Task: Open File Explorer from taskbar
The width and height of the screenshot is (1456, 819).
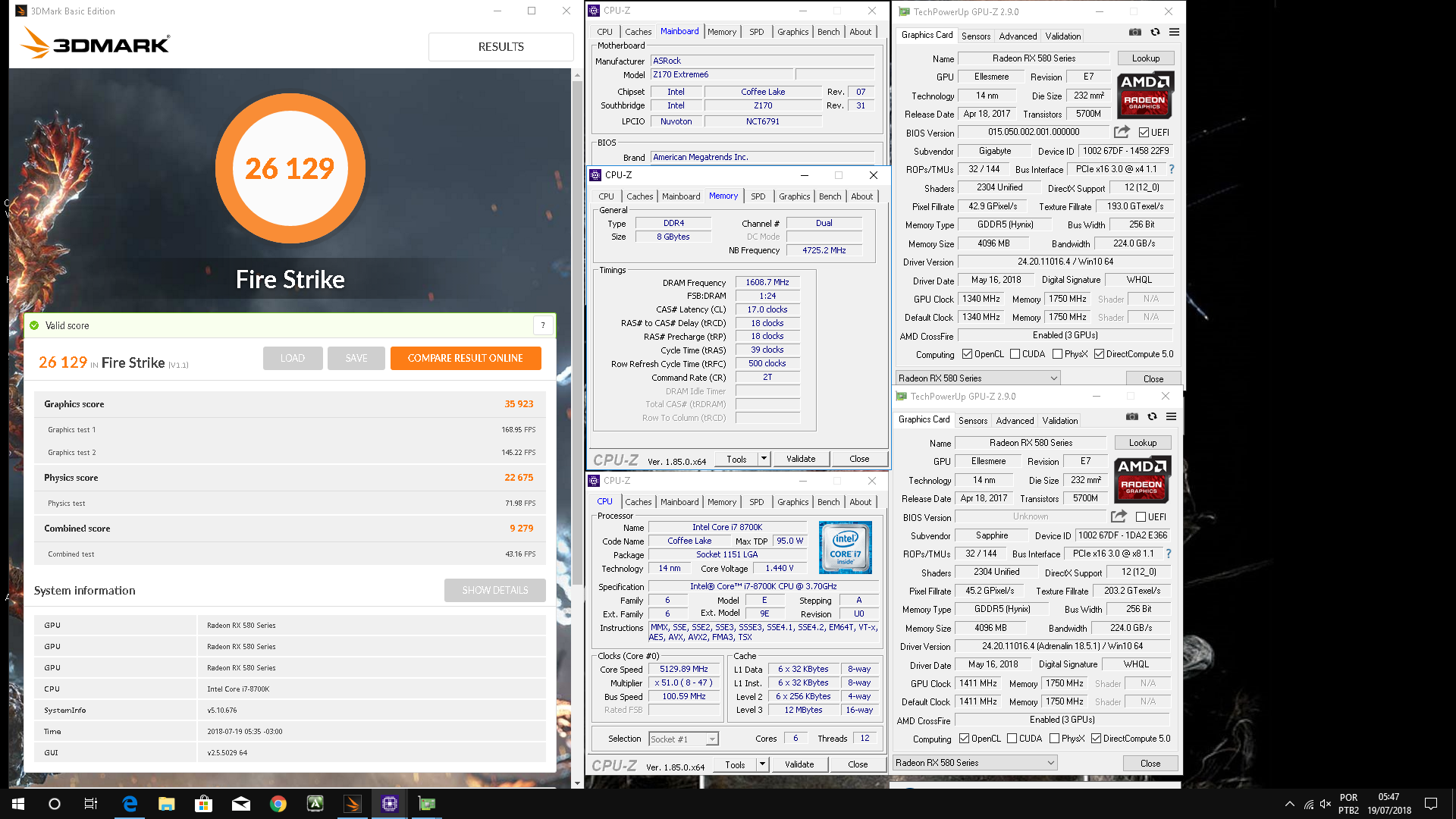Action: tap(167, 804)
